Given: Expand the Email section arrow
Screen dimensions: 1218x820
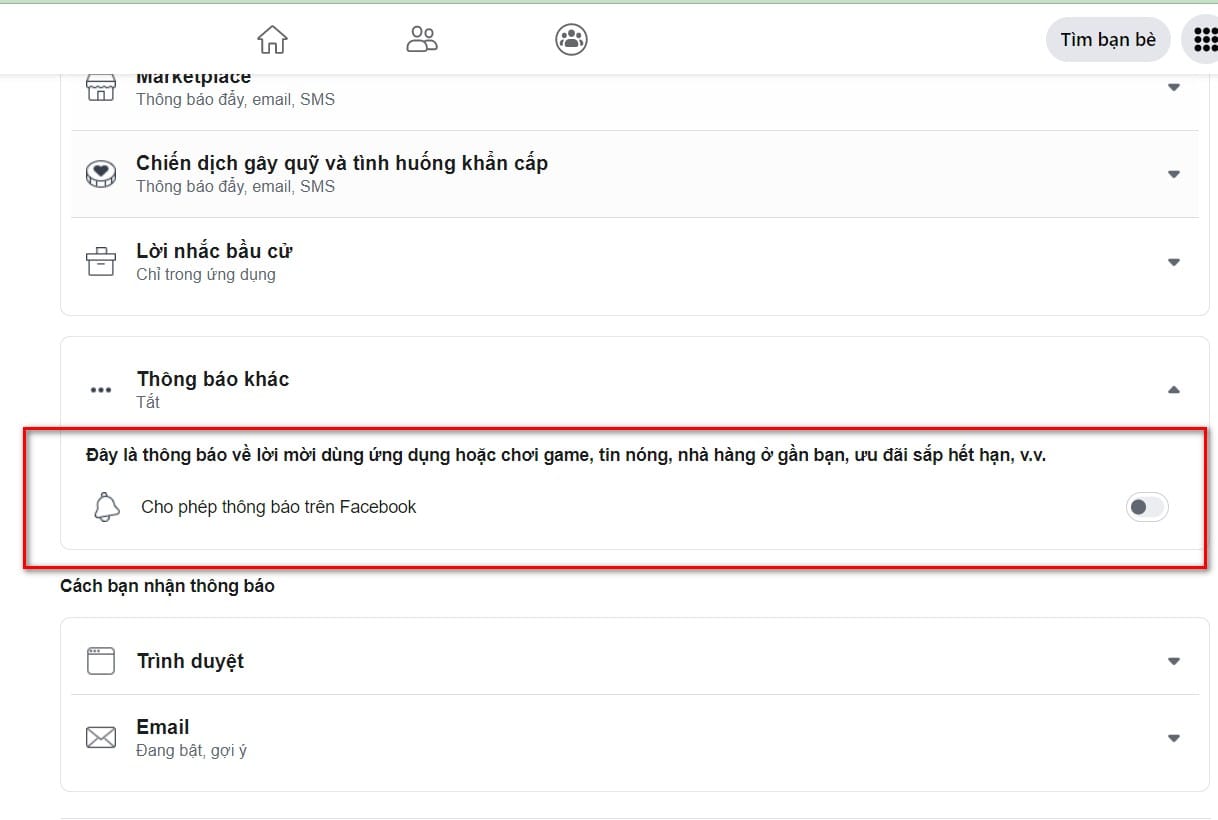Looking at the screenshot, I should point(1174,738).
